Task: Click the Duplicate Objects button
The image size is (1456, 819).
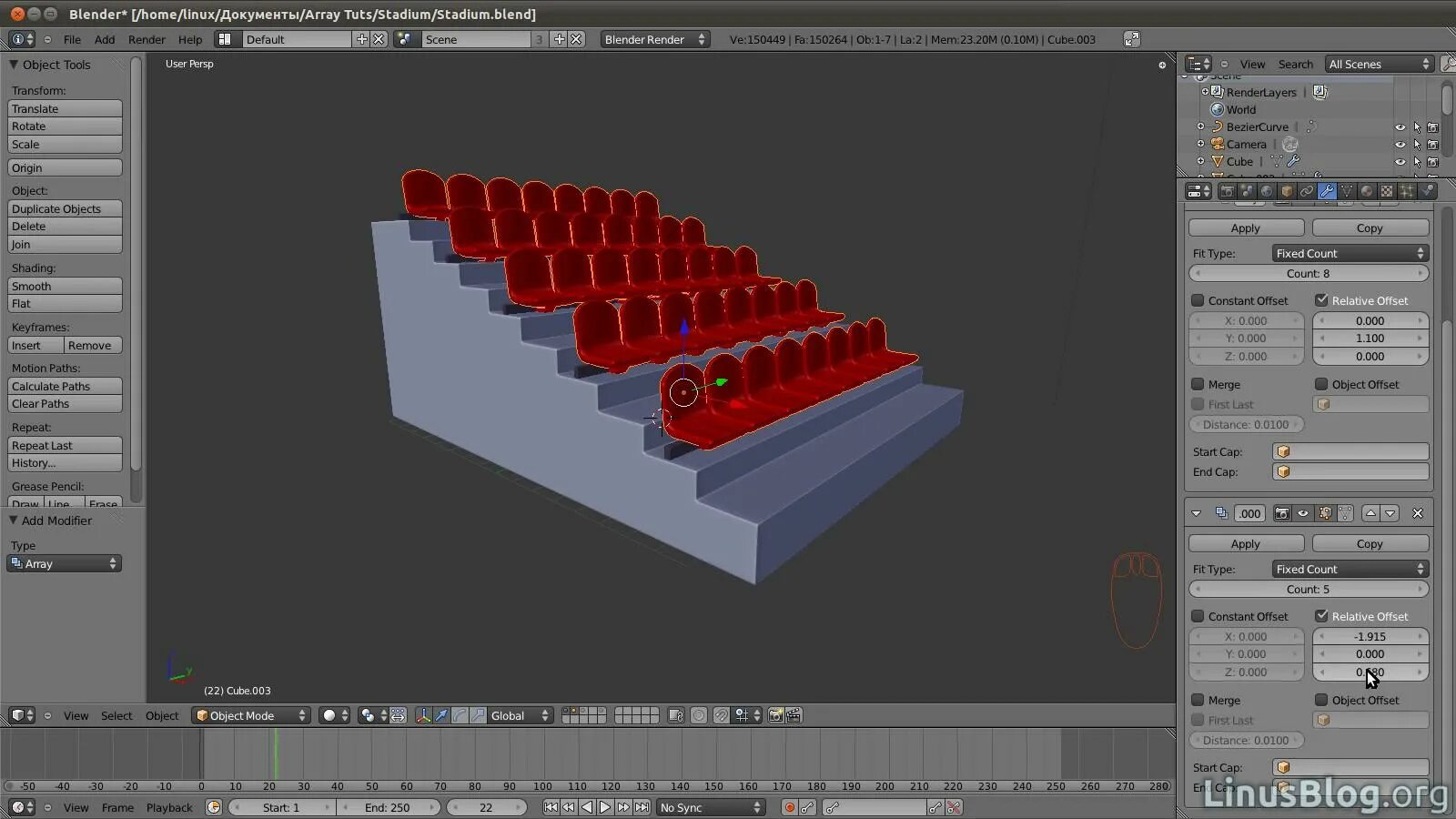Action: pyautogui.click(x=65, y=208)
